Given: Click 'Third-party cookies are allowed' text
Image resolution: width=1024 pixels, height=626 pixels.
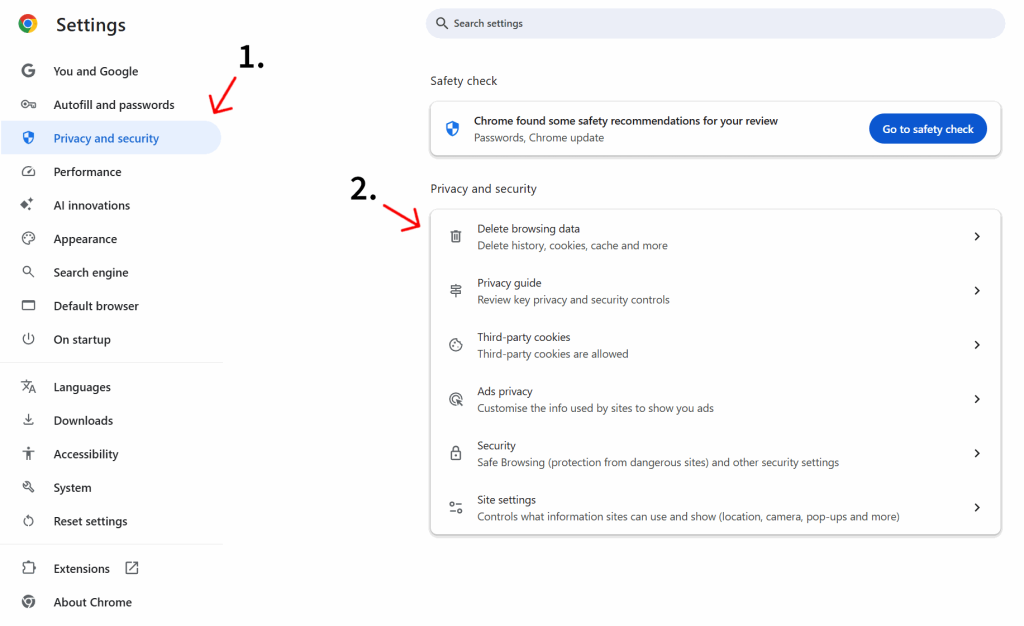Looking at the screenshot, I should point(552,354).
